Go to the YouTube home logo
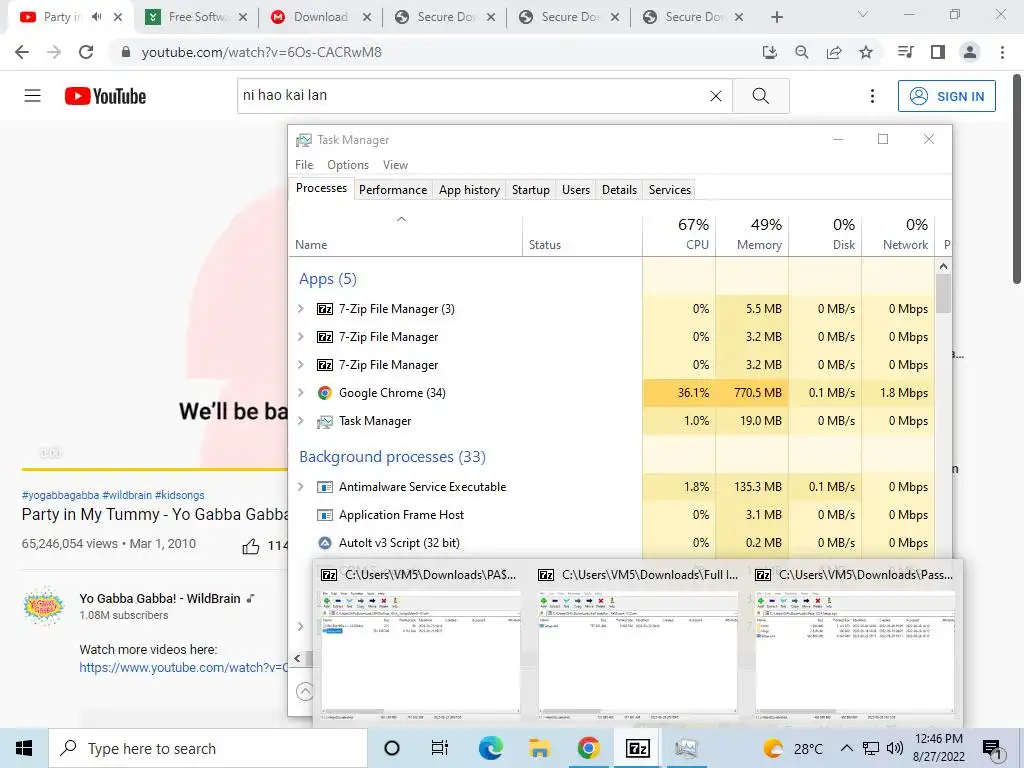 (x=105, y=96)
